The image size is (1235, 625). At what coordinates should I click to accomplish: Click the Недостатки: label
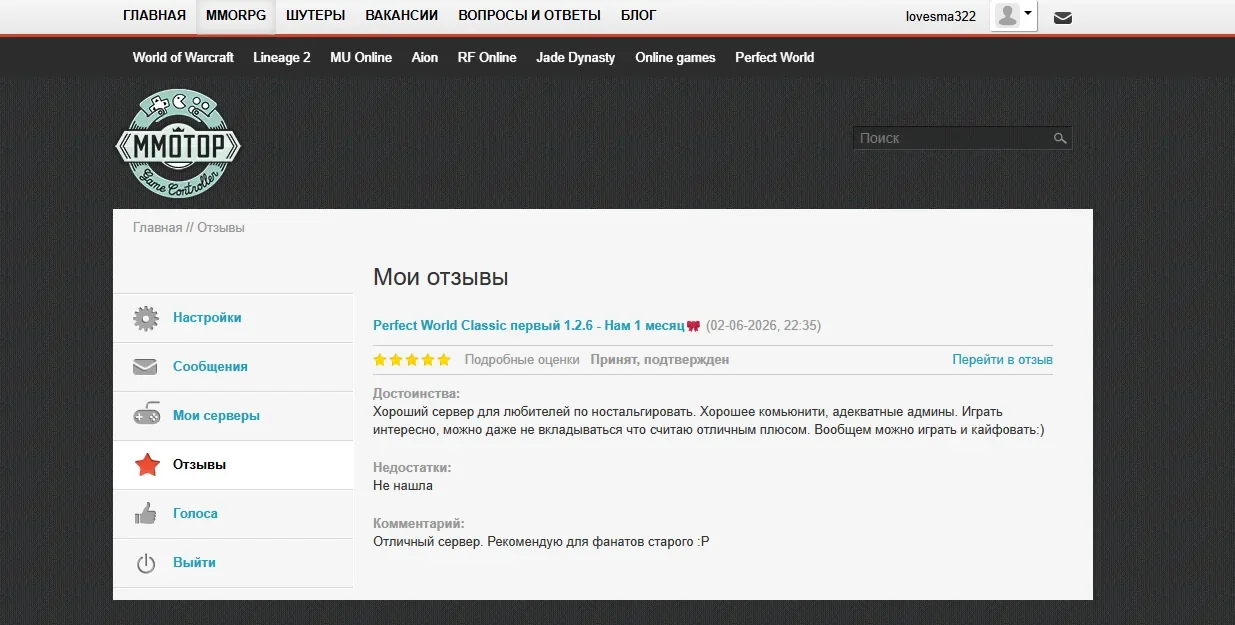tap(412, 468)
